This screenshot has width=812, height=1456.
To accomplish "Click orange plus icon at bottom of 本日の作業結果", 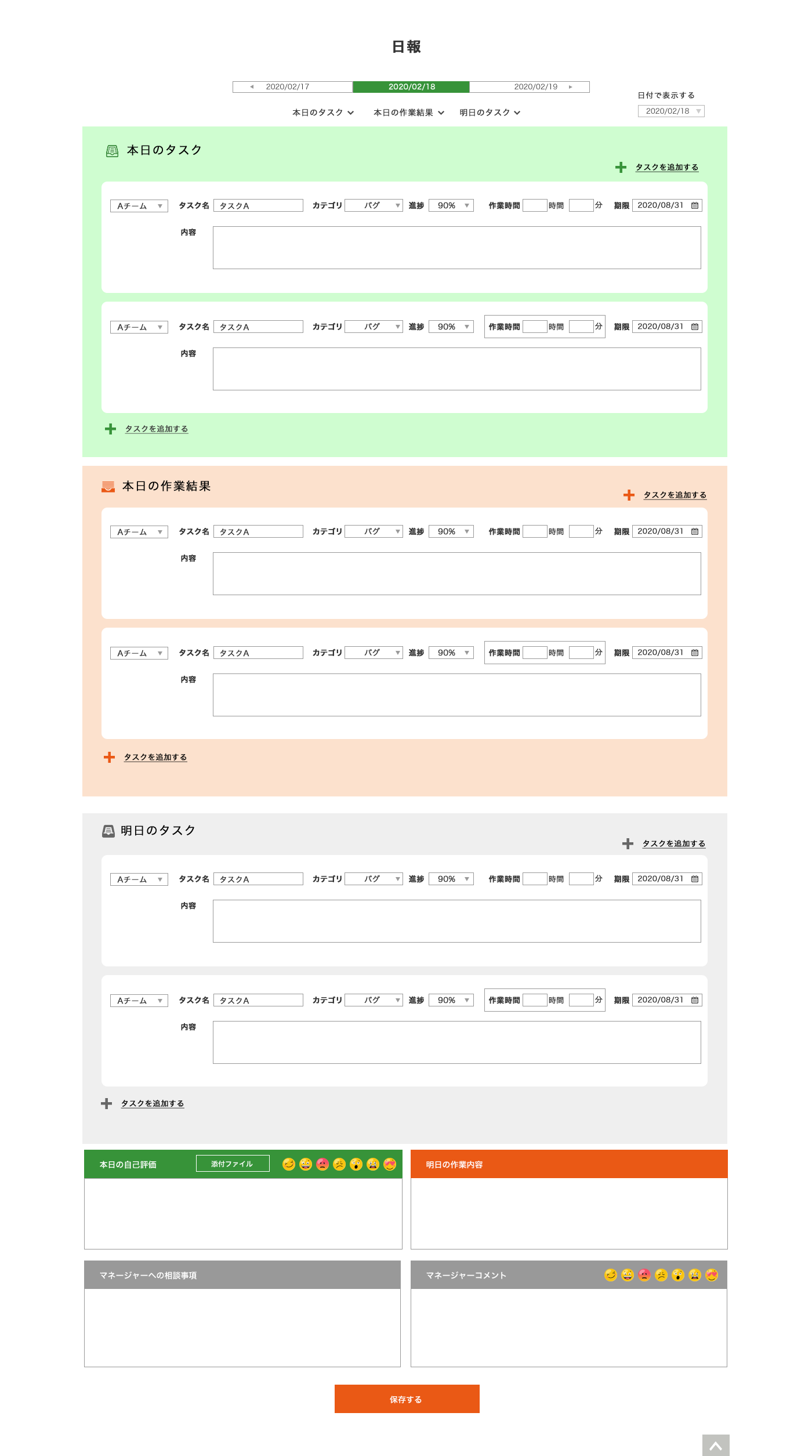I will click(109, 758).
